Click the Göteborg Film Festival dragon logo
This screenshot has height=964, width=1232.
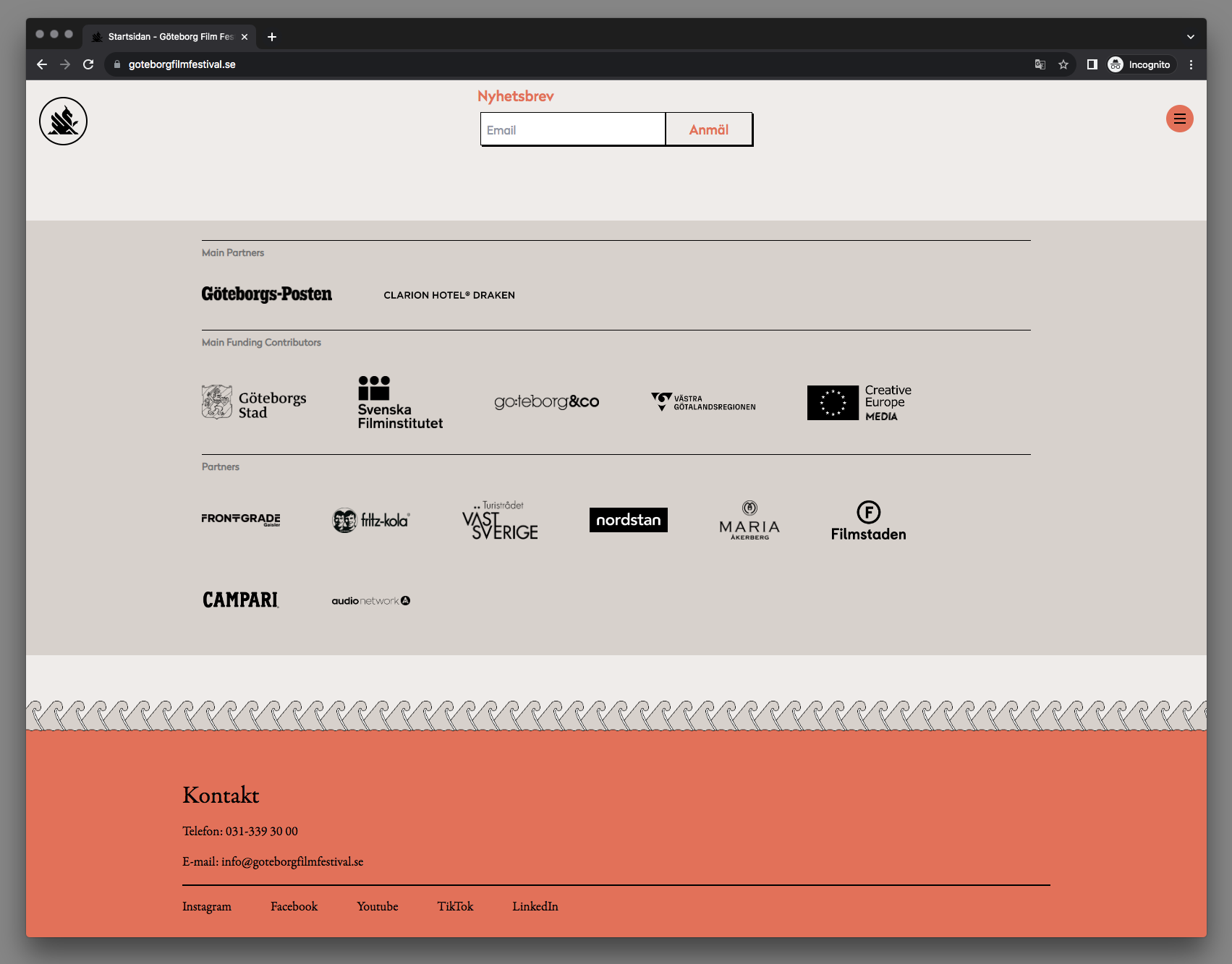(x=63, y=121)
